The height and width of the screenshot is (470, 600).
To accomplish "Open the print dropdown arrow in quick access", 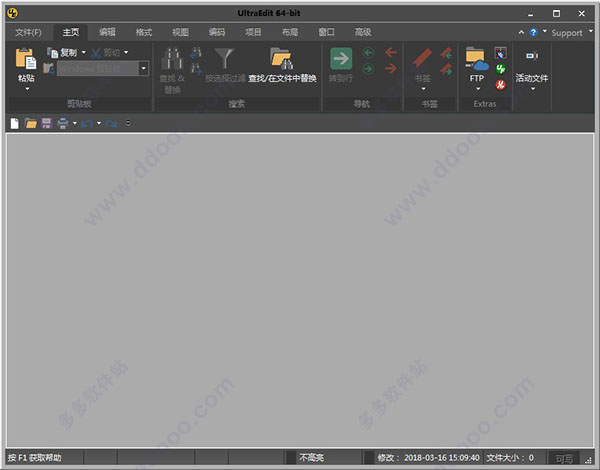I will (x=75, y=123).
